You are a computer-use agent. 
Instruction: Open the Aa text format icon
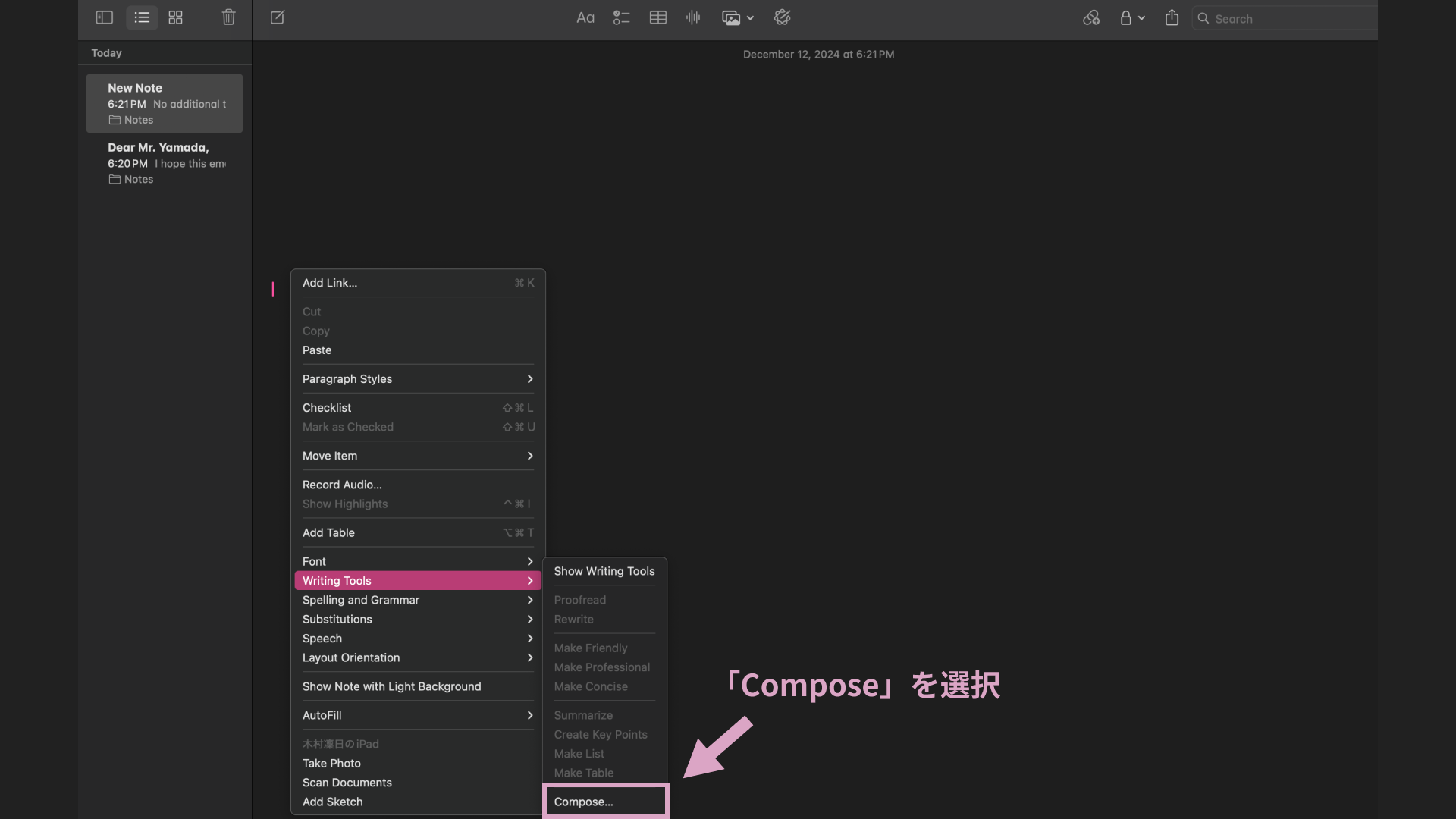tap(585, 17)
